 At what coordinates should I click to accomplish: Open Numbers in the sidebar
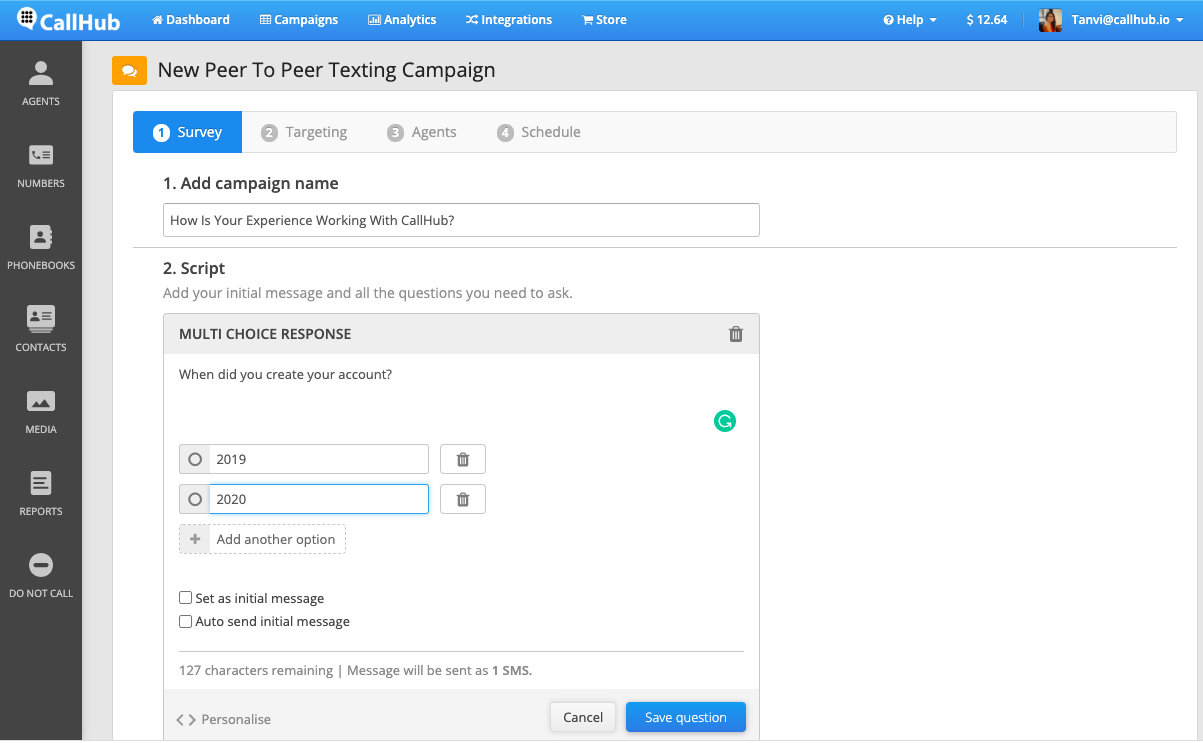[41, 164]
